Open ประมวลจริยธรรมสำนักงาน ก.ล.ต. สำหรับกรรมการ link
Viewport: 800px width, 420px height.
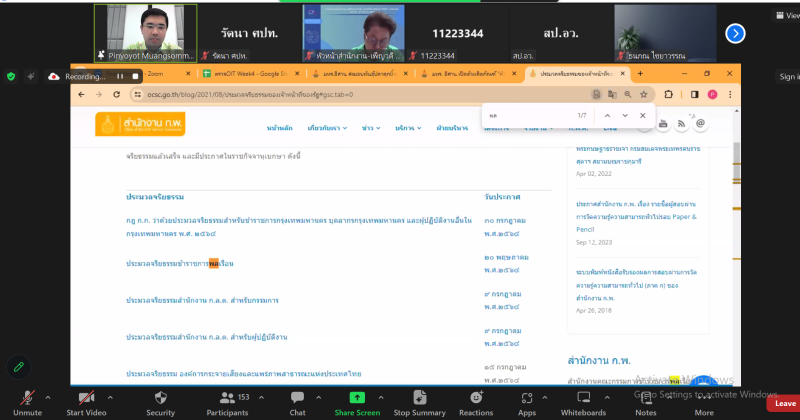[x=202, y=300]
